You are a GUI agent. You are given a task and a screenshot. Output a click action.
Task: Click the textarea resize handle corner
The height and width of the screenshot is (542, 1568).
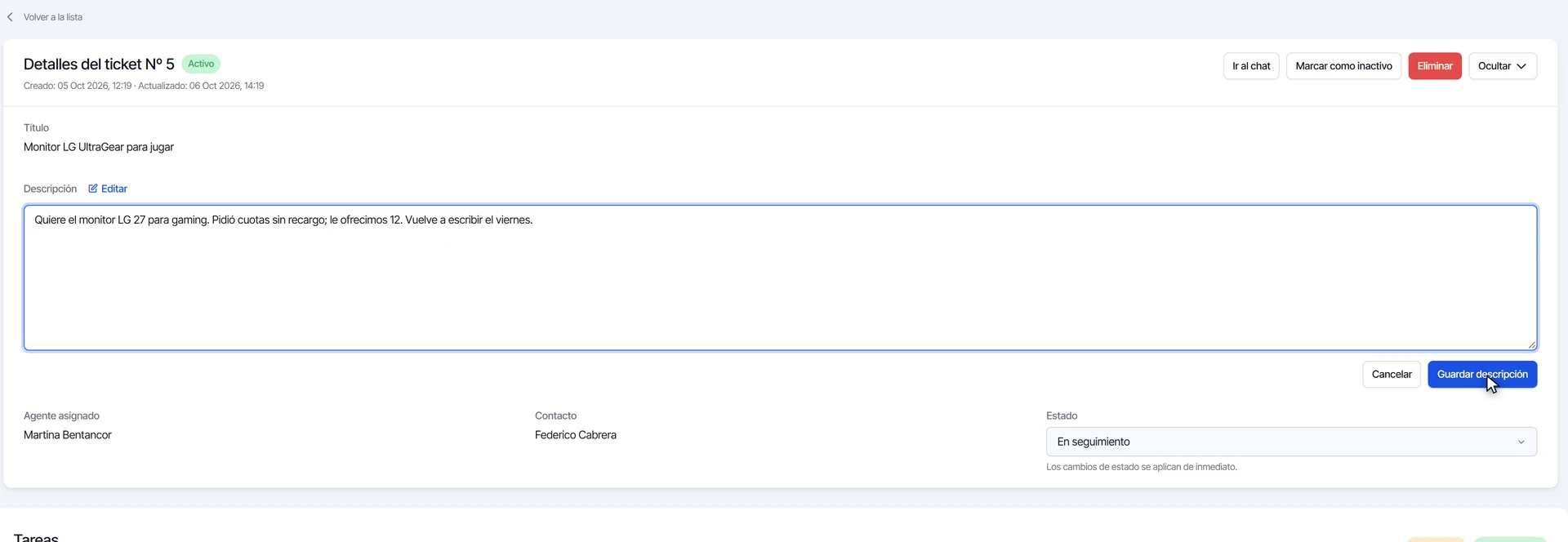(x=1532, y=344)
